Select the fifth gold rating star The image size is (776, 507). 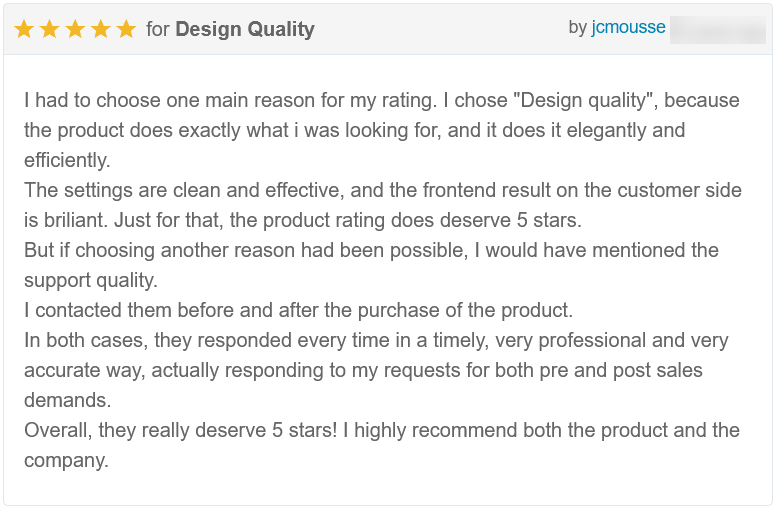[x=126, y=29]
